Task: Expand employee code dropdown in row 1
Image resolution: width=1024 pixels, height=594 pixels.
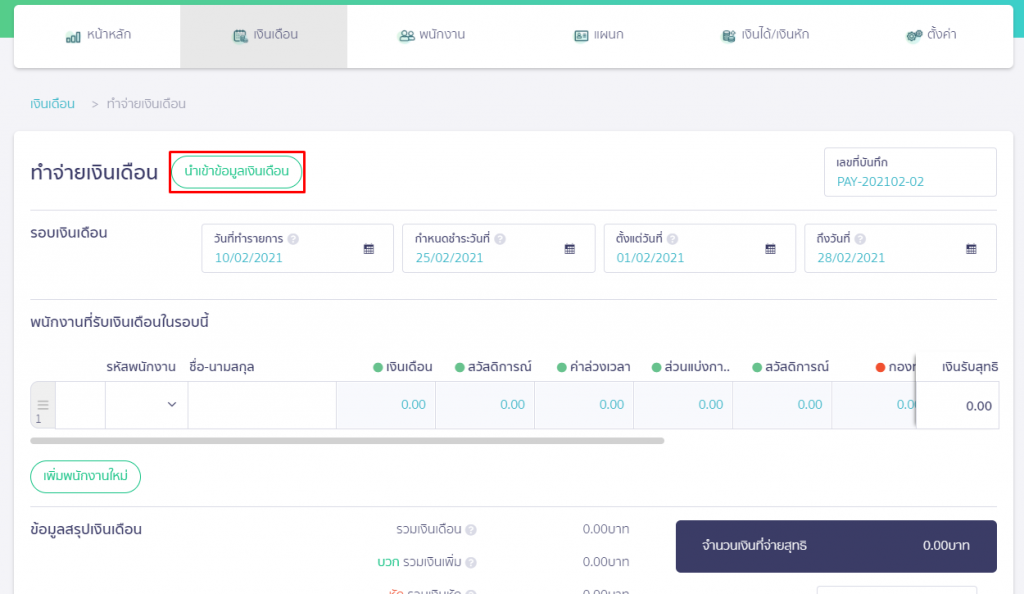Action: [x=172, y=405]
